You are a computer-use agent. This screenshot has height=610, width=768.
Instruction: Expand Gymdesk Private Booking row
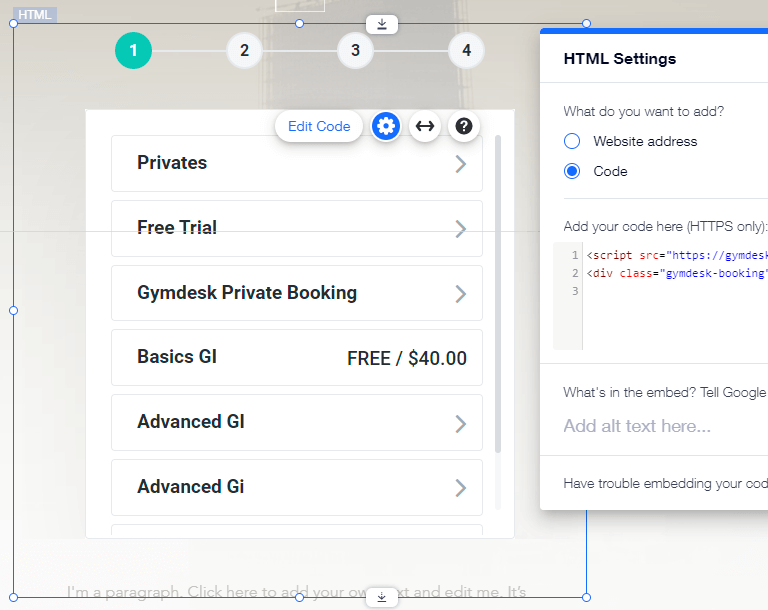click(296, 293)
